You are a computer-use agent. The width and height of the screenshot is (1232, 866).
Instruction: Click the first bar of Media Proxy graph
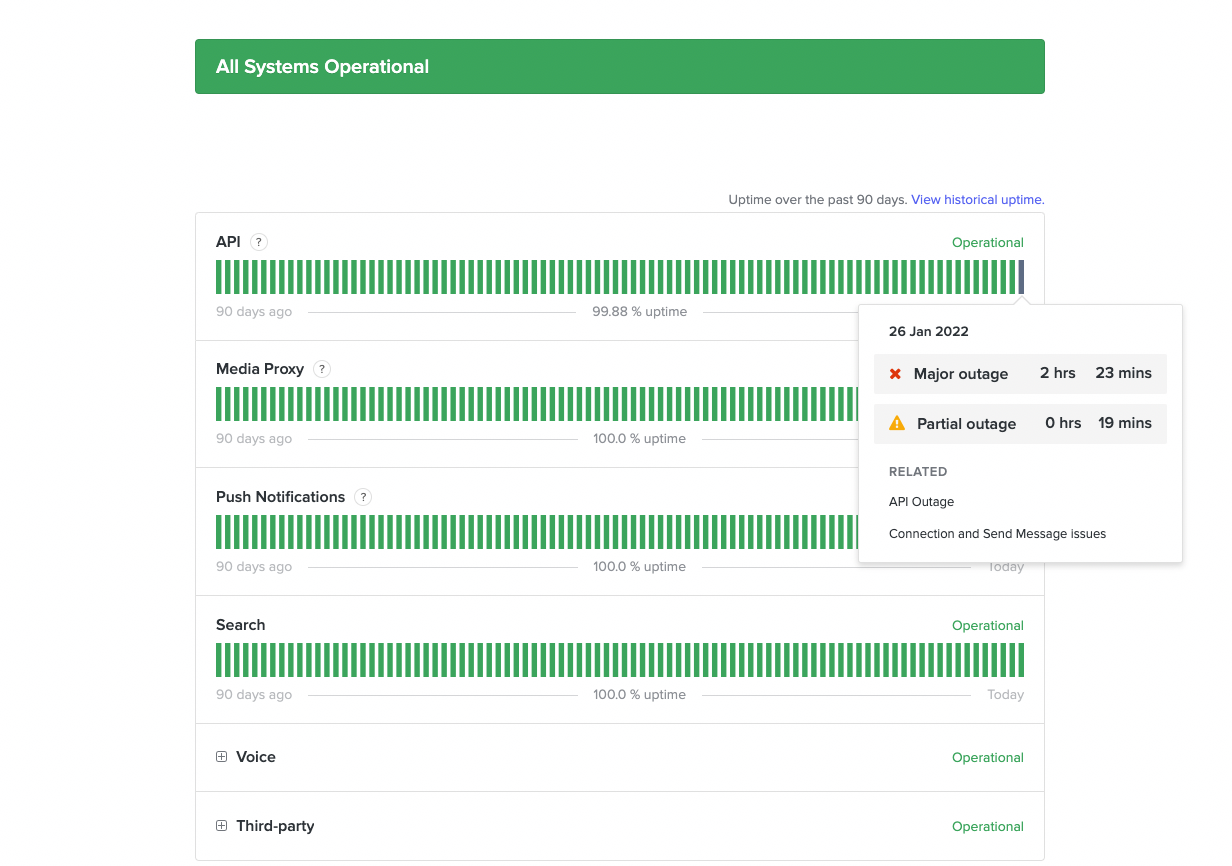pos(219,404)
